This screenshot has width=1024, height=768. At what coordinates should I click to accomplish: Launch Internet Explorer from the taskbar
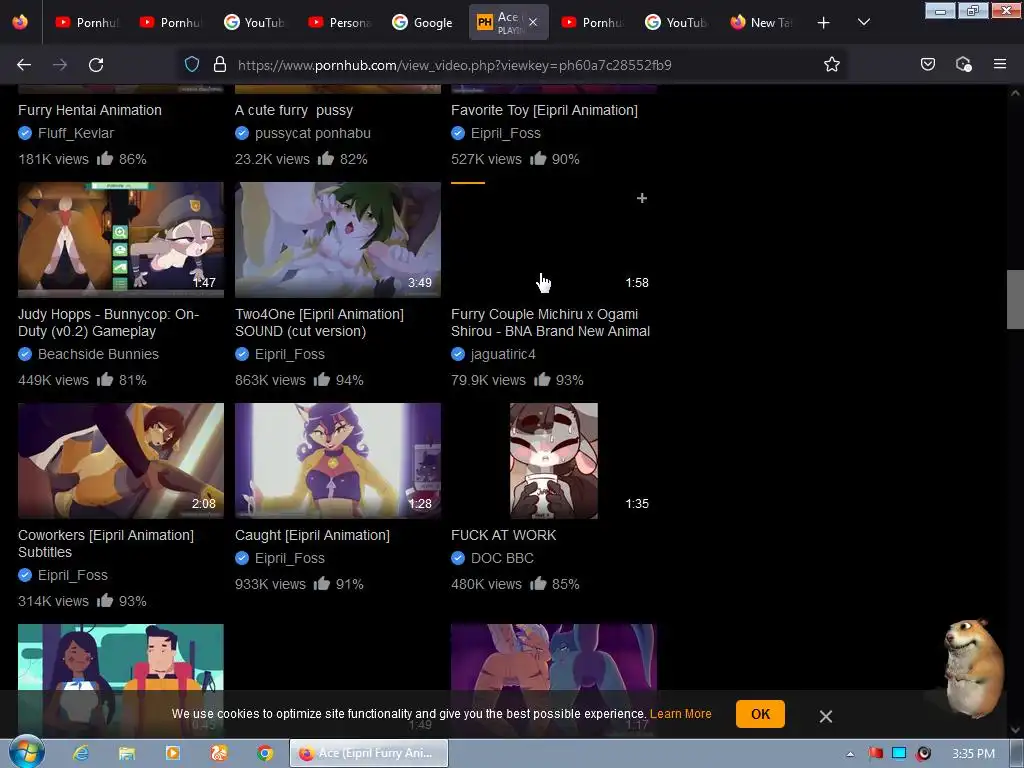tap(81, 753)
